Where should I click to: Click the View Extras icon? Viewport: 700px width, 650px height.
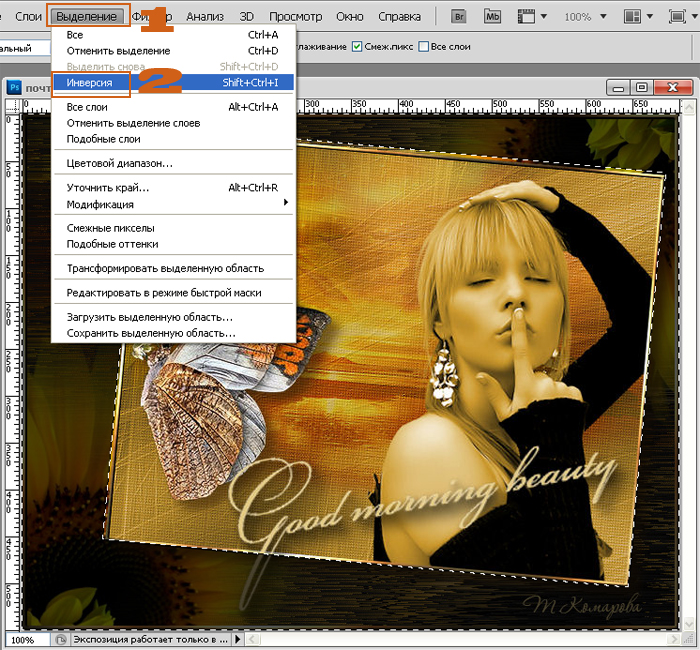[x=526, y=17]
